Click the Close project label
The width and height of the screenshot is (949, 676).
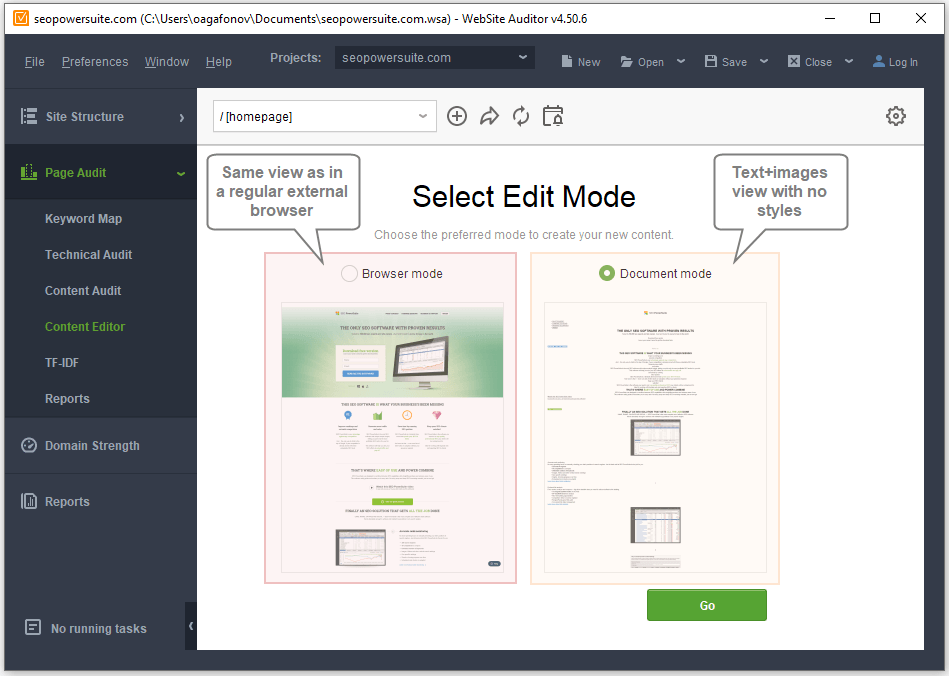[x=818, y=62]
